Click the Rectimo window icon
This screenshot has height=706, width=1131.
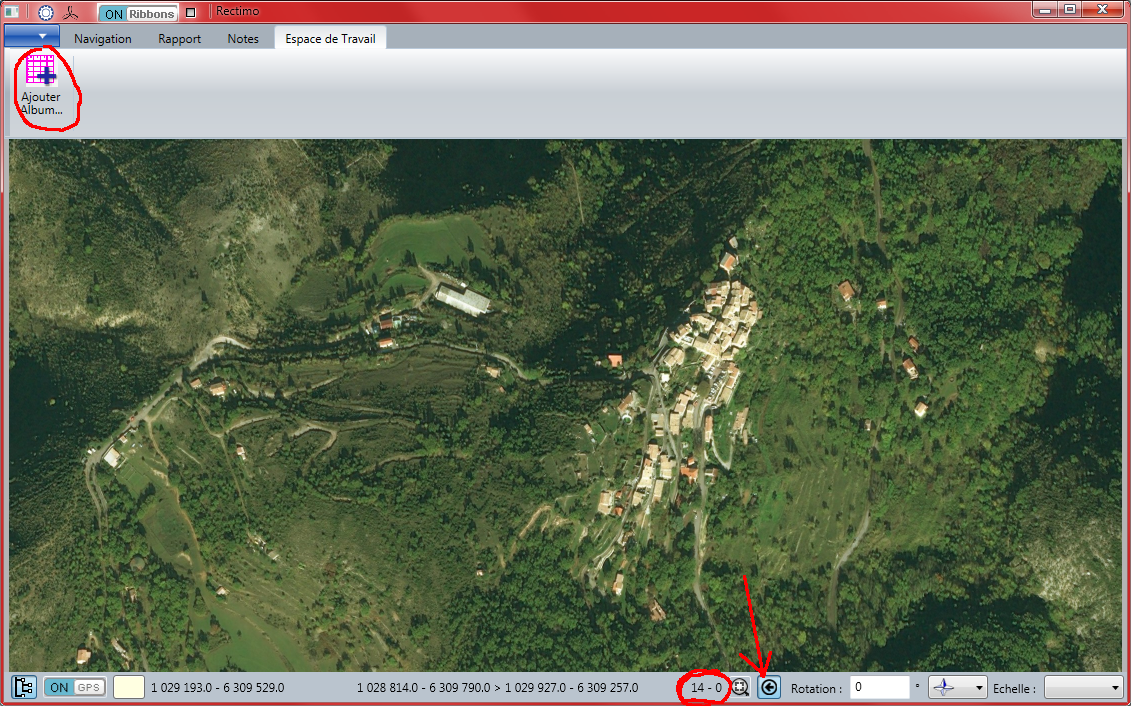tap(11, 12)
